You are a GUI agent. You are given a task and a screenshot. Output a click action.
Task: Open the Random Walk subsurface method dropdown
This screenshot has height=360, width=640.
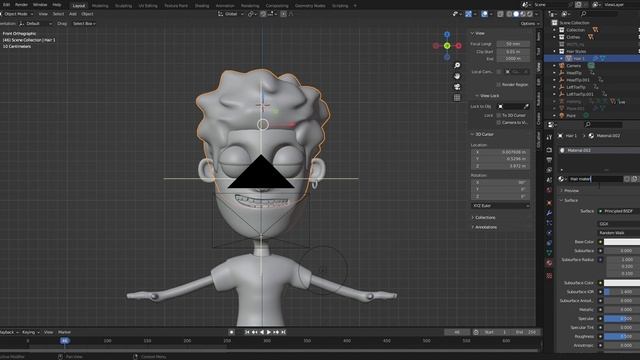pos(620,233)
